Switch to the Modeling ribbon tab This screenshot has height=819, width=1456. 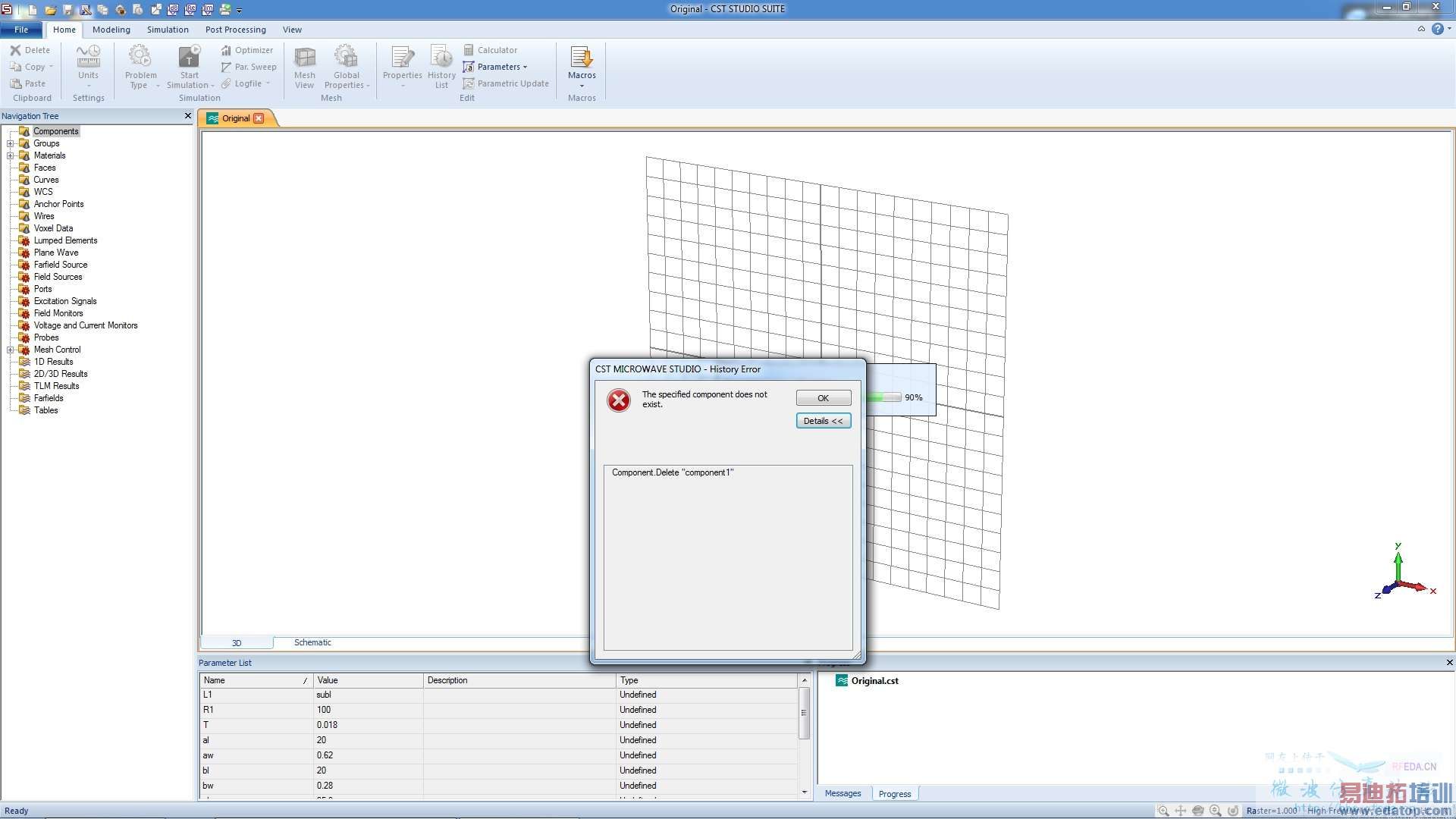(111, 30)
